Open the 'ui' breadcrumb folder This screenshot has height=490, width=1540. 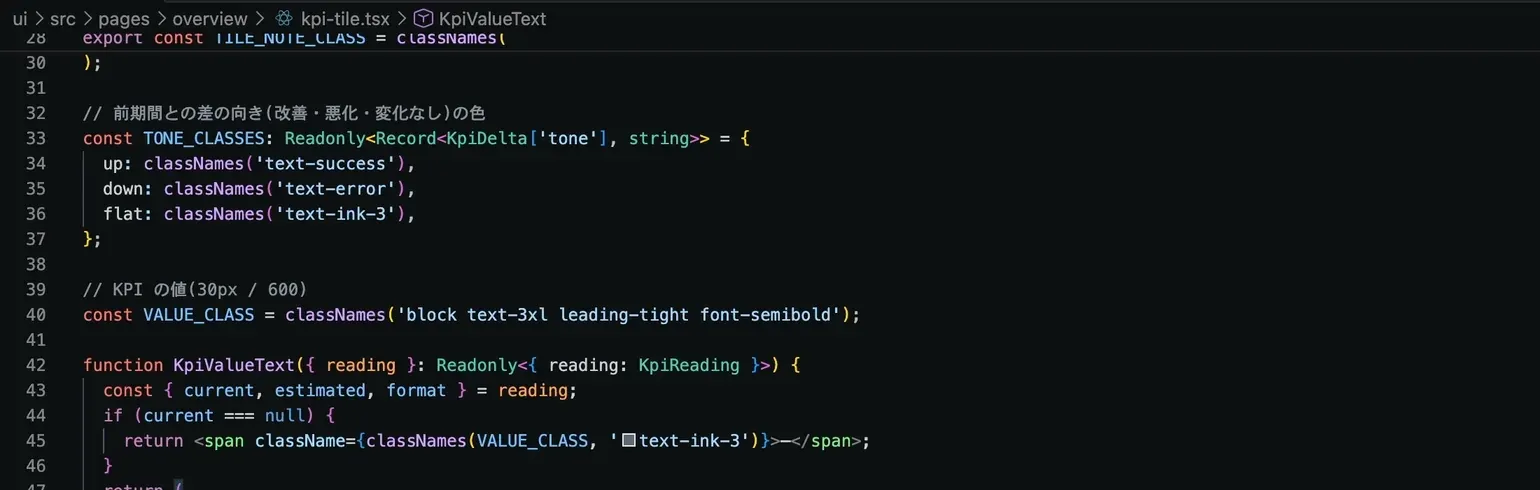(x=20, y=18)
